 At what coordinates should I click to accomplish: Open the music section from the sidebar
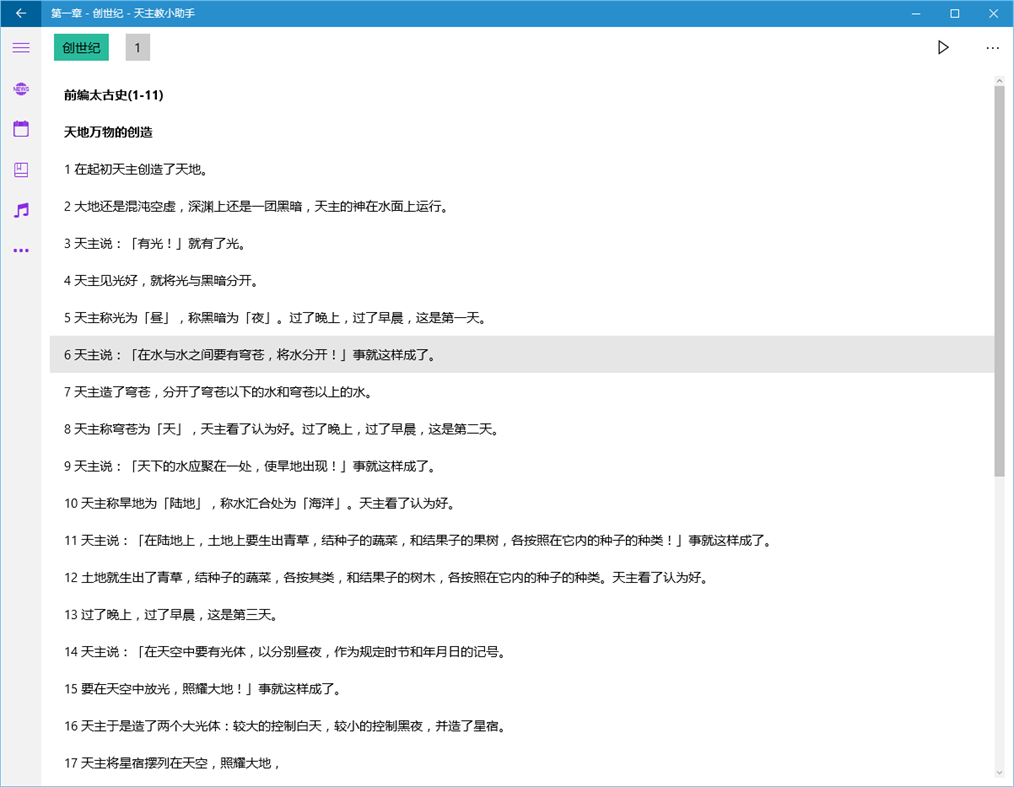pyautogui.click(x=20, y=210)
